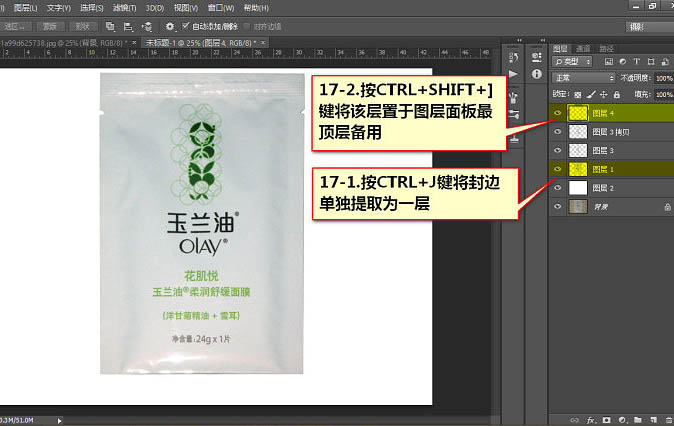Create new fill or adjustment layer icon

622,420
